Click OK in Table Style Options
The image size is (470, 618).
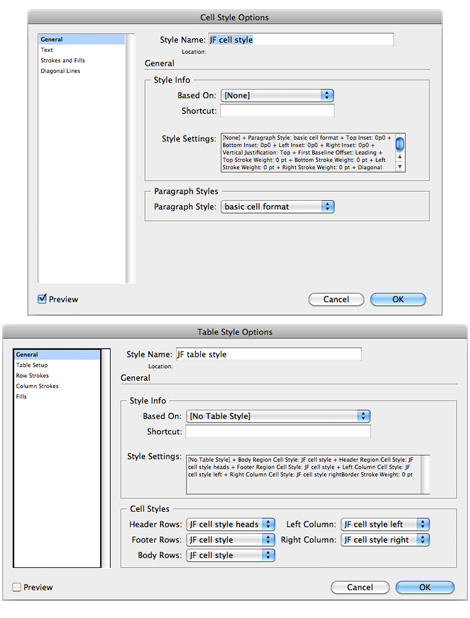coord(425,587)
